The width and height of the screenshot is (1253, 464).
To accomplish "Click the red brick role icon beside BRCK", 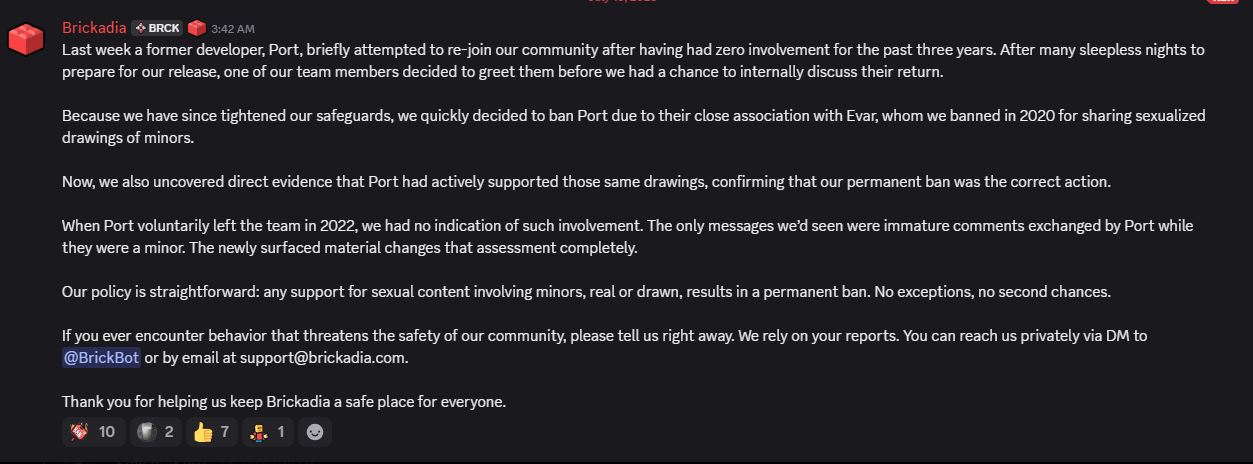I will pyautogui.click(x=197, y=28).
